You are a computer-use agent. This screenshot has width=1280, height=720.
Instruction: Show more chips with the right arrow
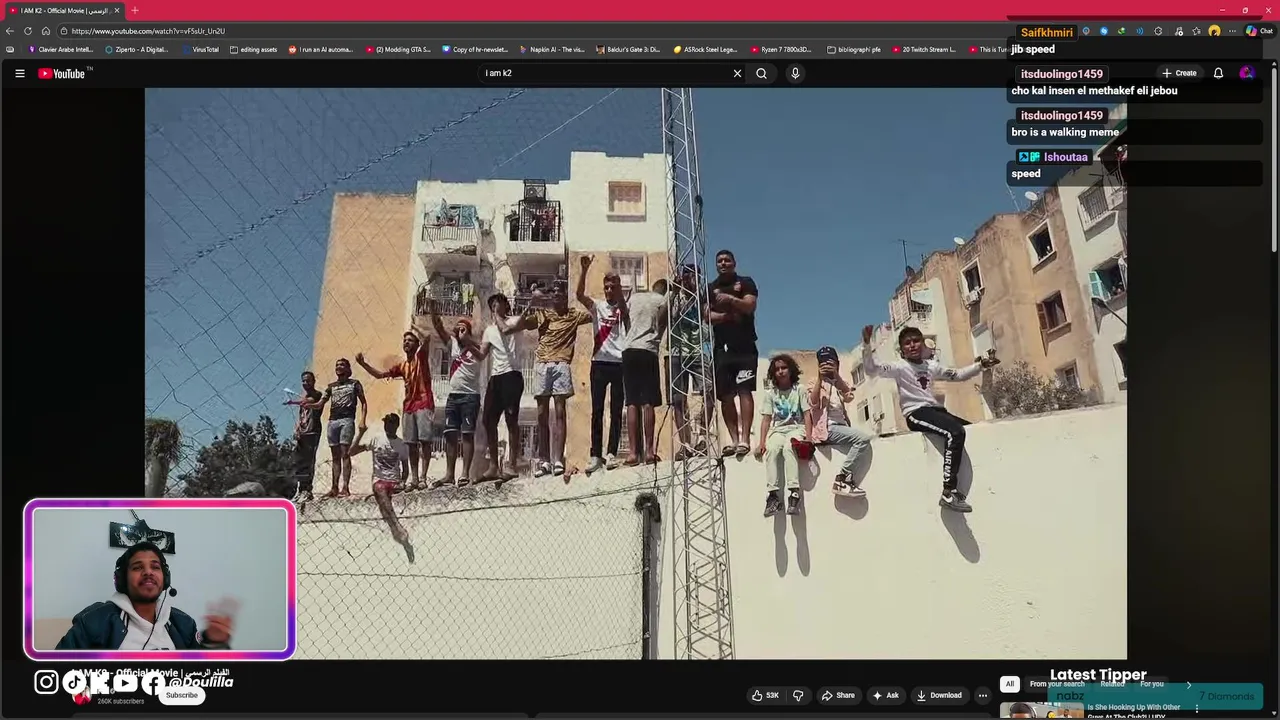(x=1188, y=684)
